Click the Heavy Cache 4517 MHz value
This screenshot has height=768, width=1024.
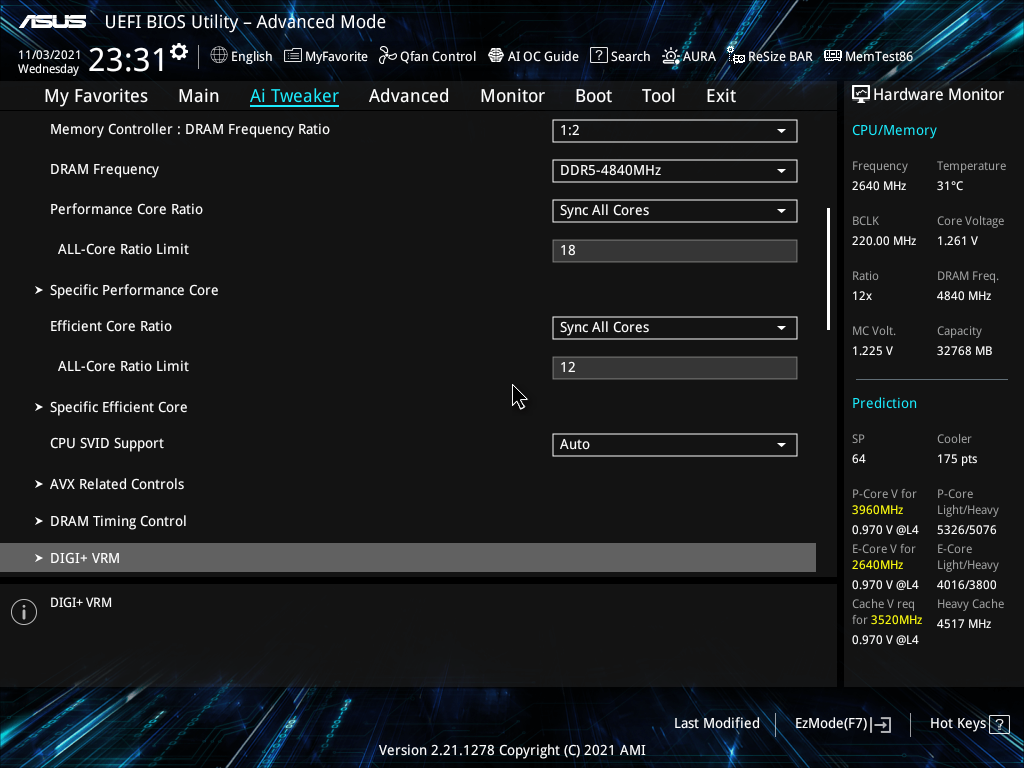pyautogui.click(x=964, y=624)
